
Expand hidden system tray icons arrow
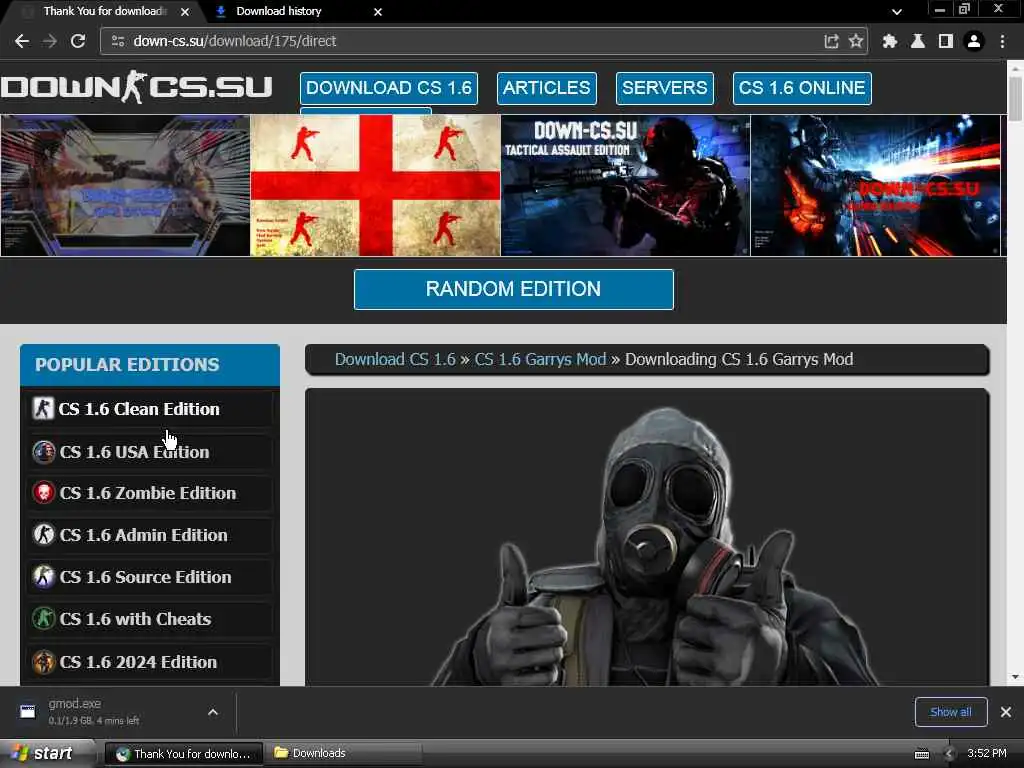coord(949,754)
